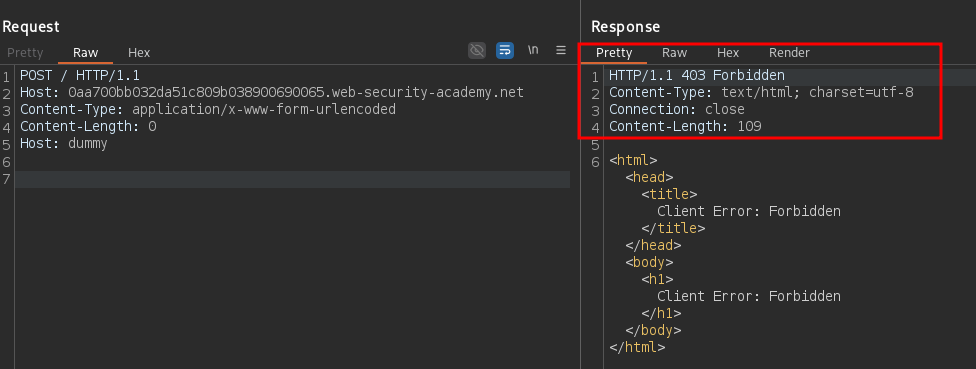The width and height of the screenshot is (976, 369).
Task: Select the Pretty tab in Response
Action: coord(614,53)
